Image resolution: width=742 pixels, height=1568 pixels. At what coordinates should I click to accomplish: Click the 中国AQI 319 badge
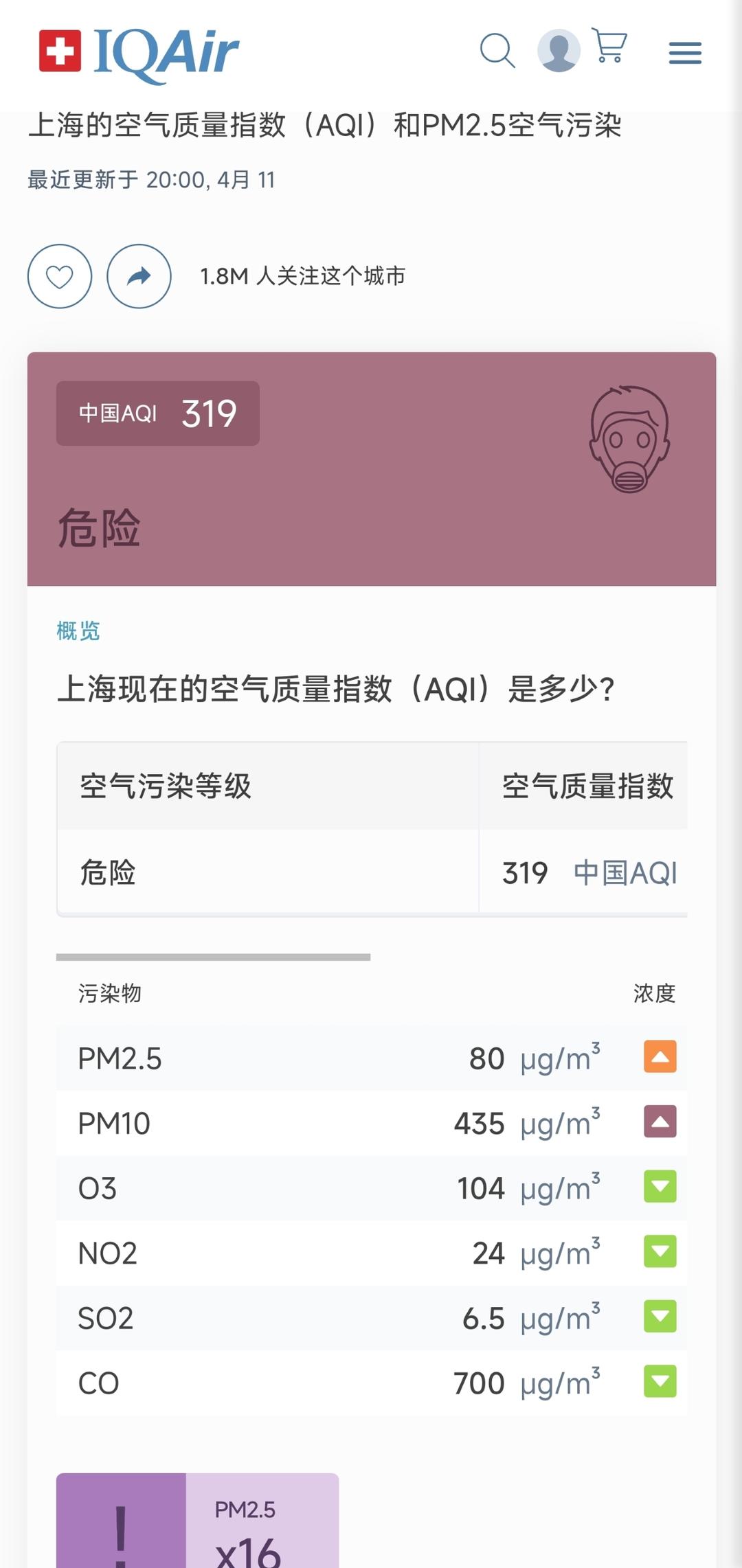coord(158,413)
